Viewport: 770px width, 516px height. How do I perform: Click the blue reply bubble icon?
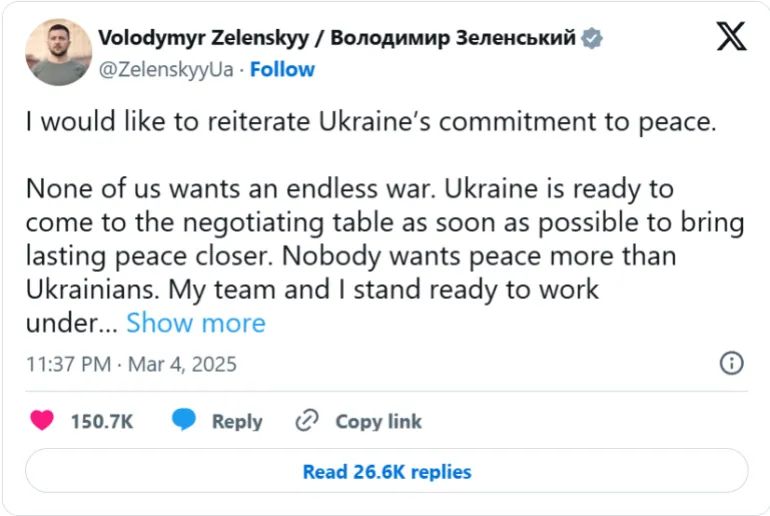coord(184,421)
